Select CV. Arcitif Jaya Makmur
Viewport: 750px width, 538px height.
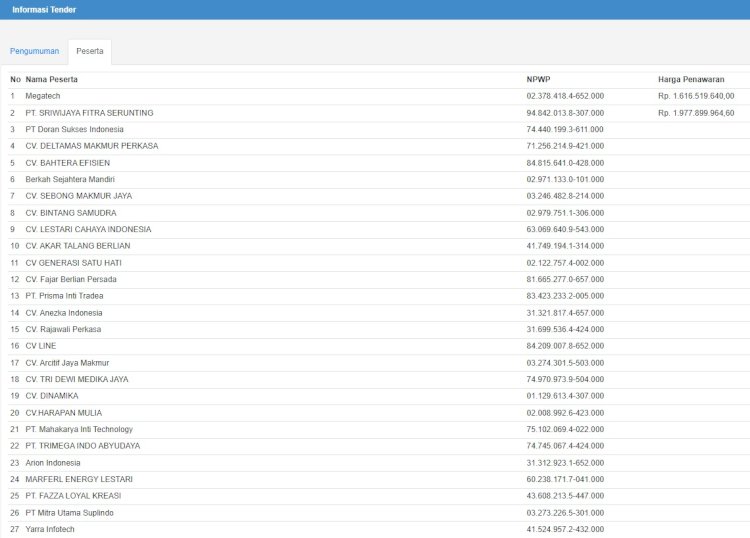(67, 363)
